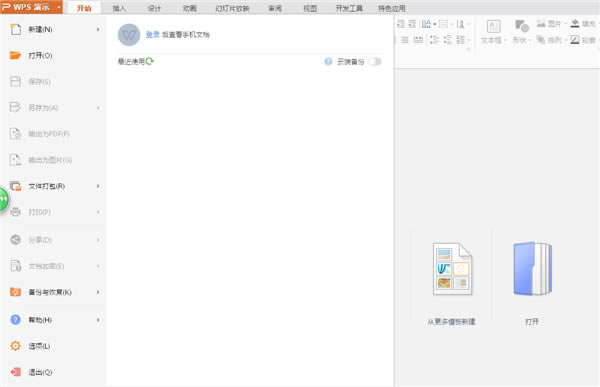Click the justify alignment ribbon icon
Viewport: 600px width, 387px height.
point(405,40)
